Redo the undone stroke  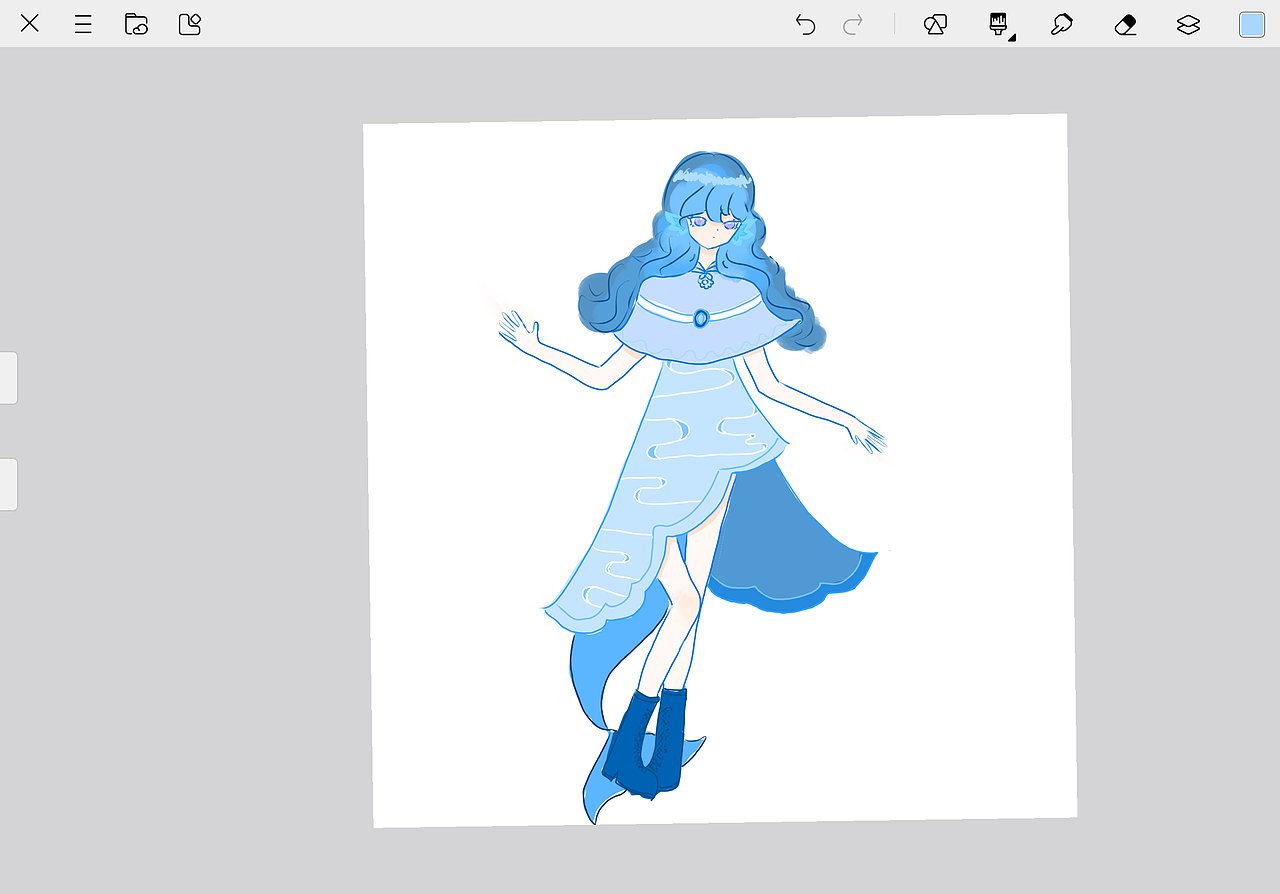point(853,24)
